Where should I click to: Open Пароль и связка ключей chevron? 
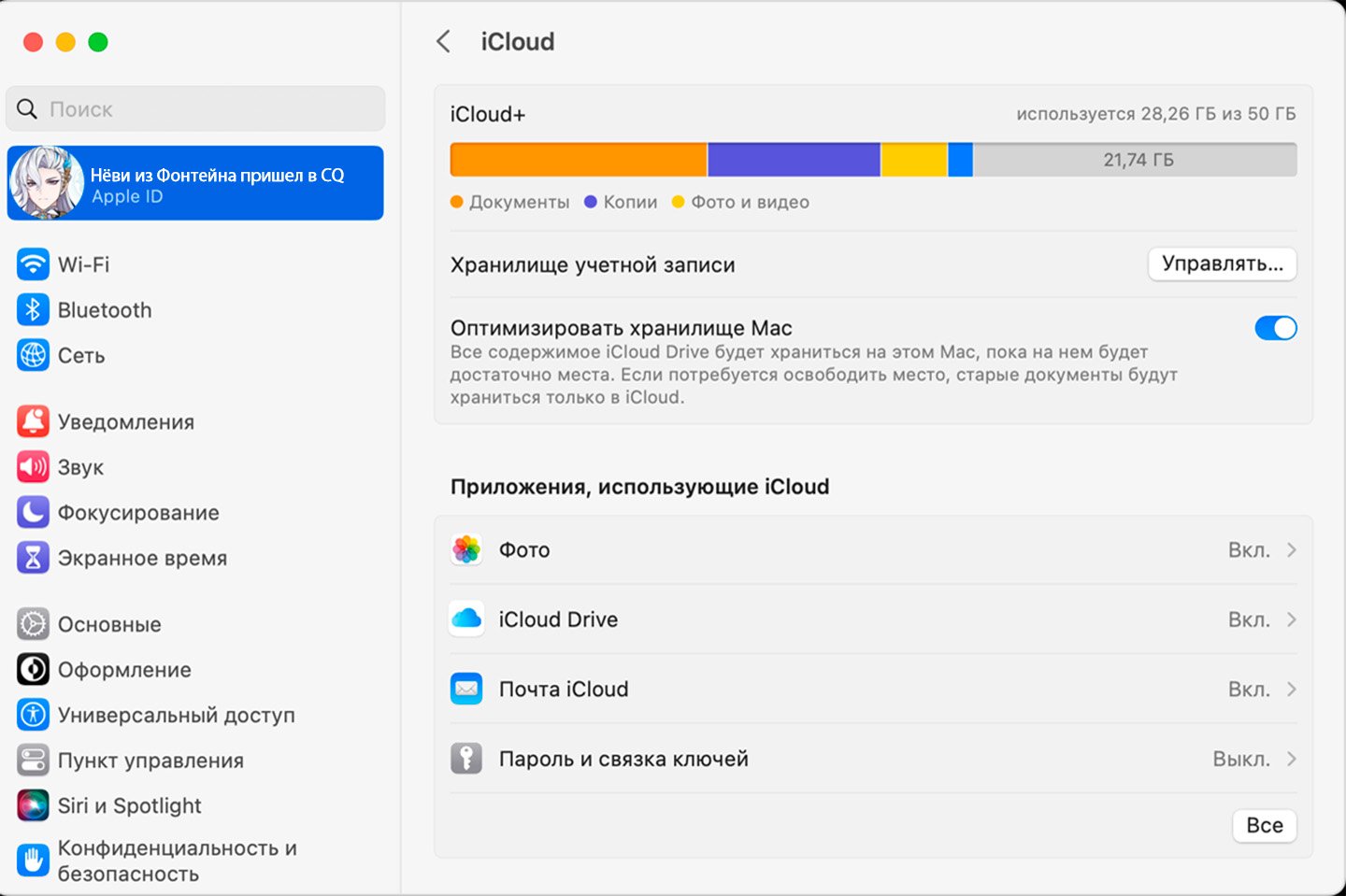(1291, 759)
